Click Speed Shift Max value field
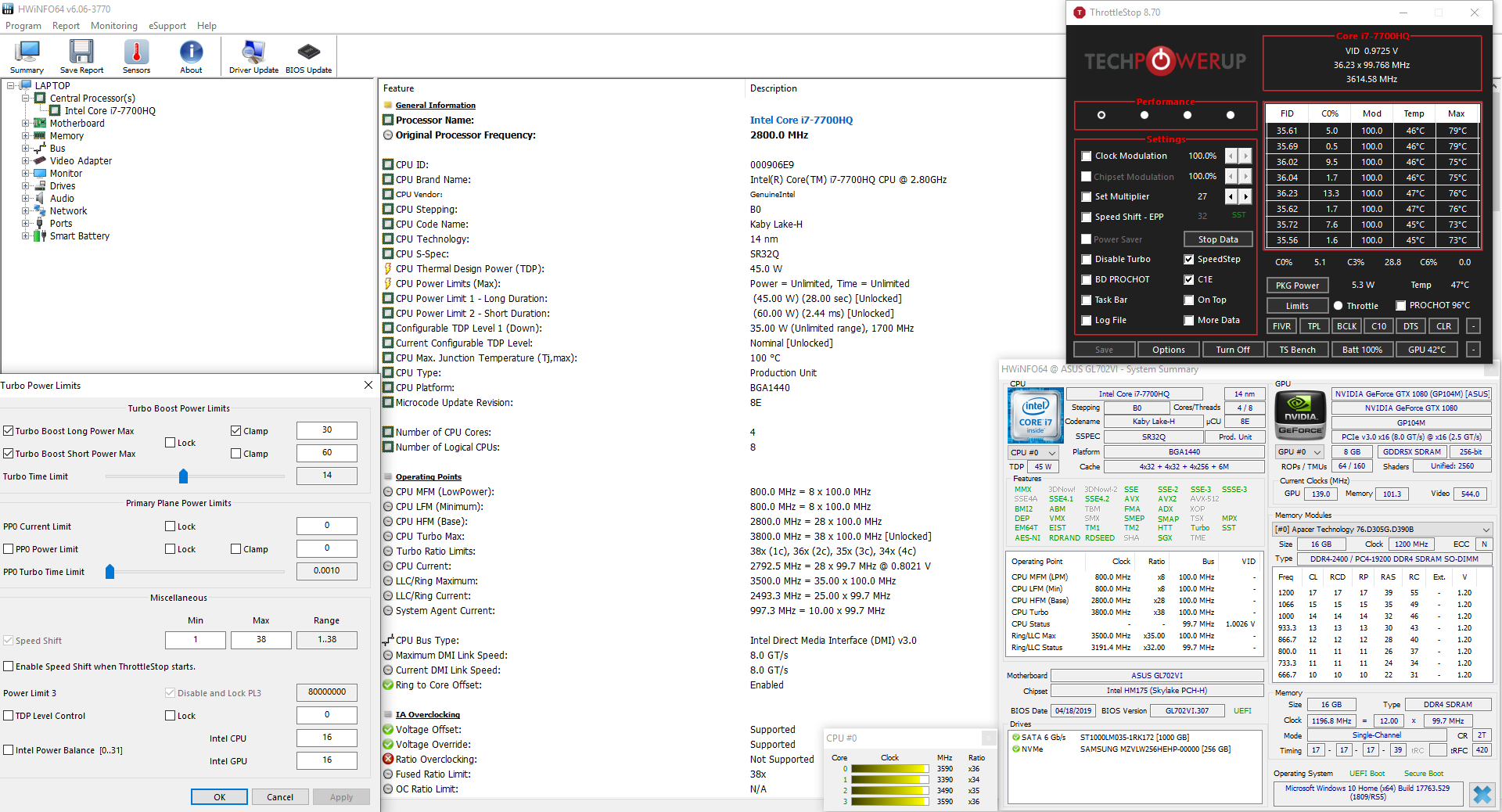 (261, 640)
